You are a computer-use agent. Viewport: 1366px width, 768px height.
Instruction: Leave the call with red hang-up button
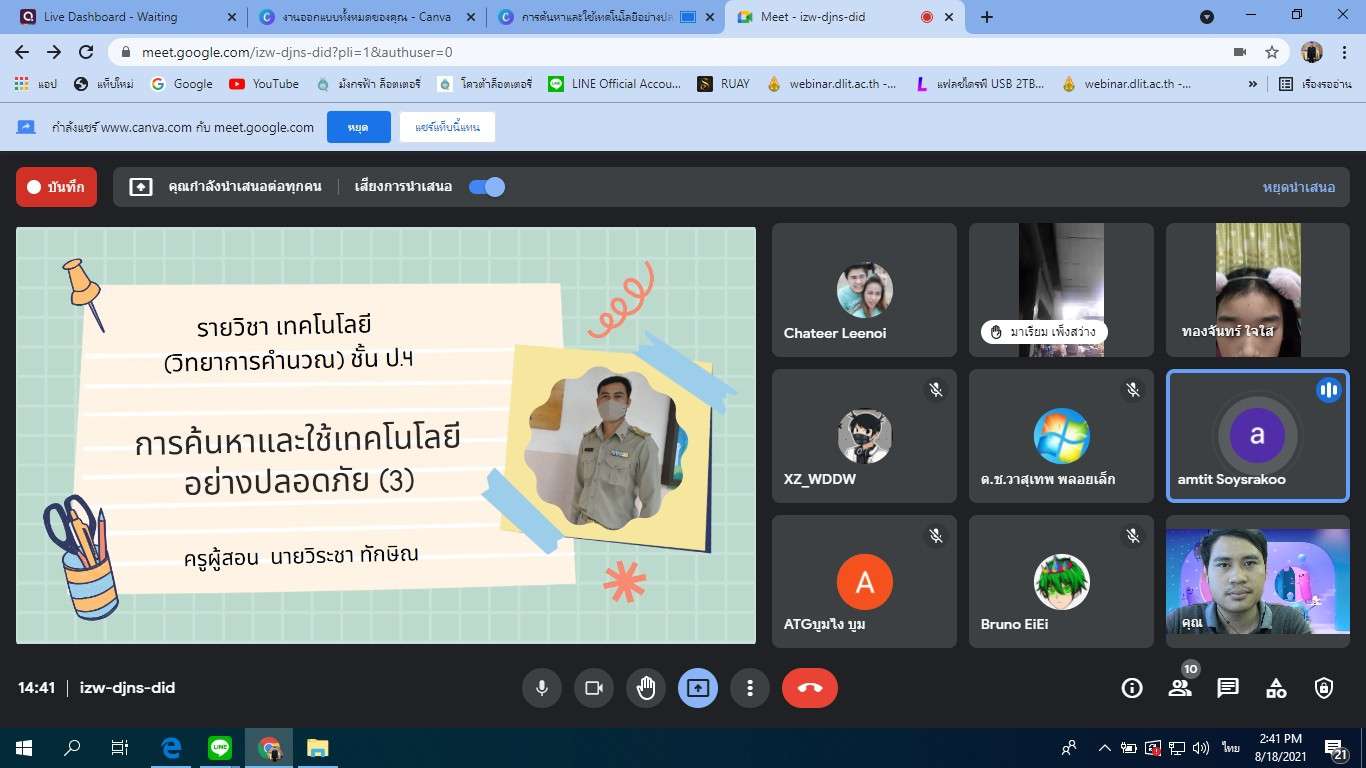click(809, 688)
